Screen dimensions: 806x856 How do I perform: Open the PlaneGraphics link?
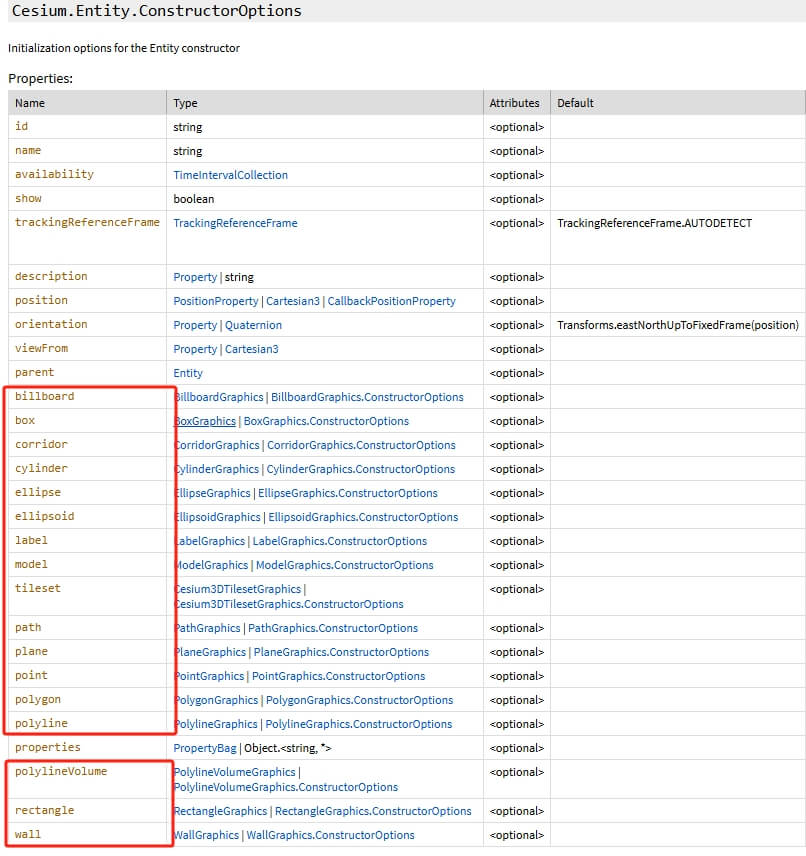click(210, 652)
